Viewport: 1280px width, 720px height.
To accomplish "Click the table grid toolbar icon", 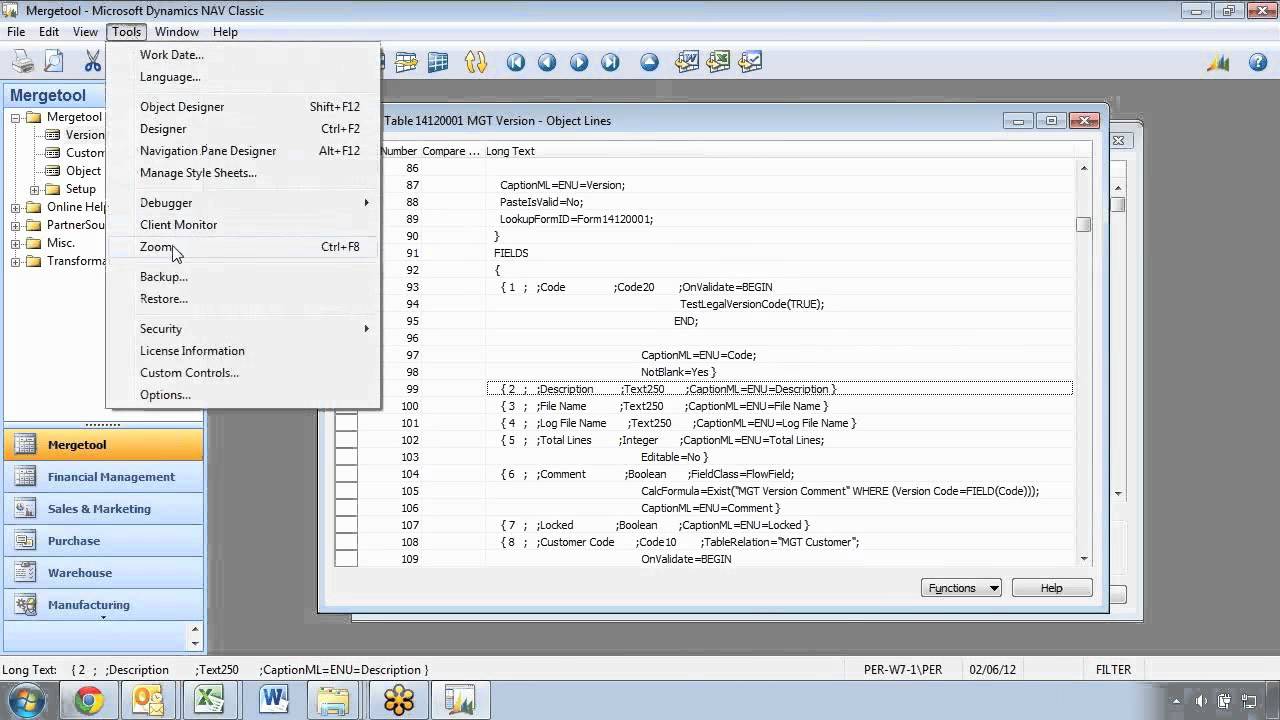I will click(437, 62).
